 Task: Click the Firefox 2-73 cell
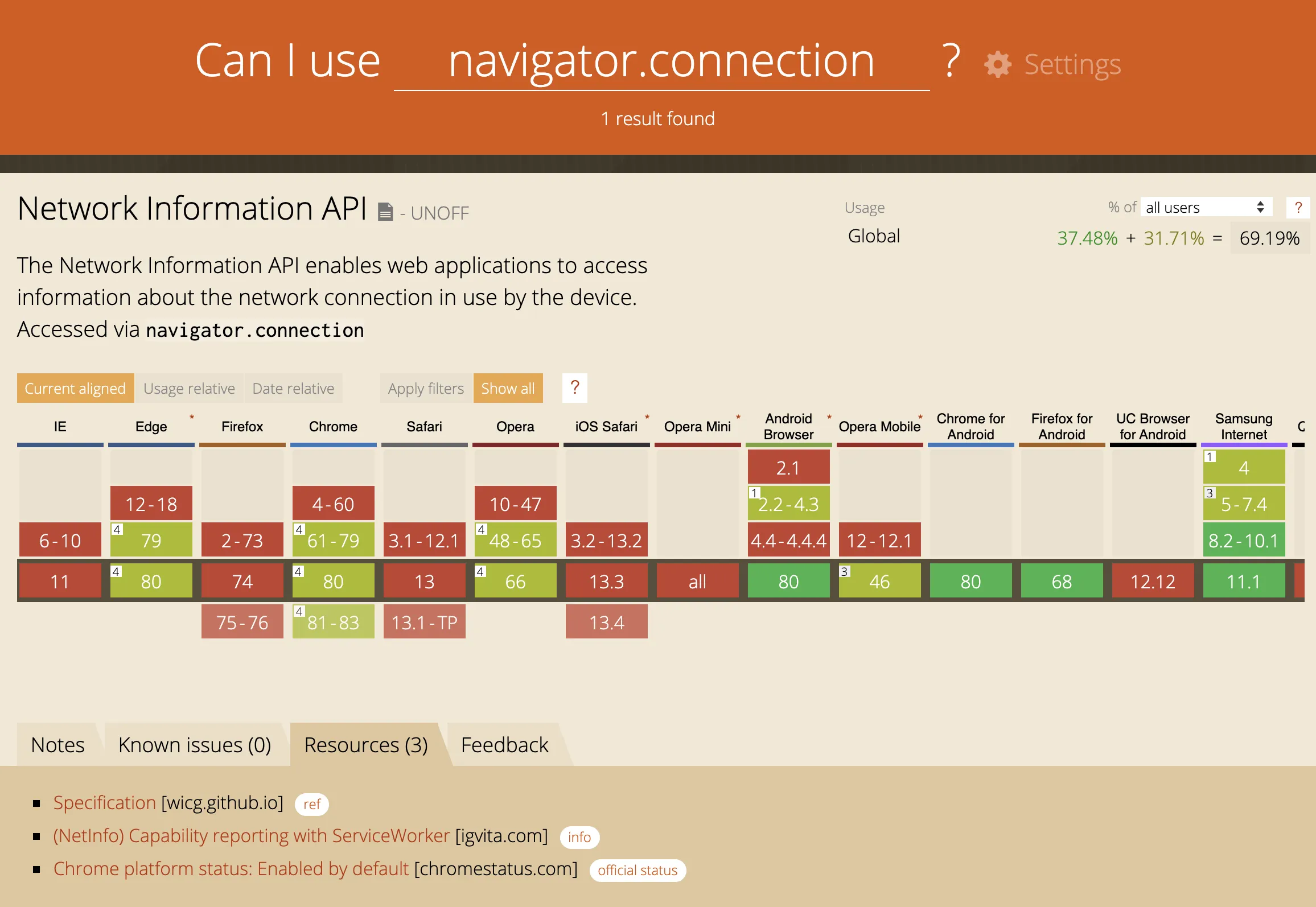click(x=242, y=540)
